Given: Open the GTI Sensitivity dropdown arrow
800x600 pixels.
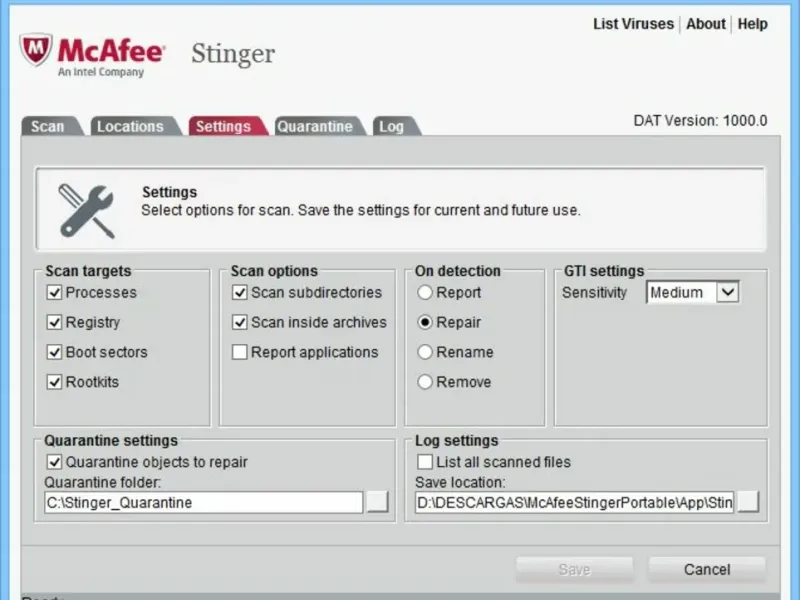Looking at the screenshot, I should [728, 292].
